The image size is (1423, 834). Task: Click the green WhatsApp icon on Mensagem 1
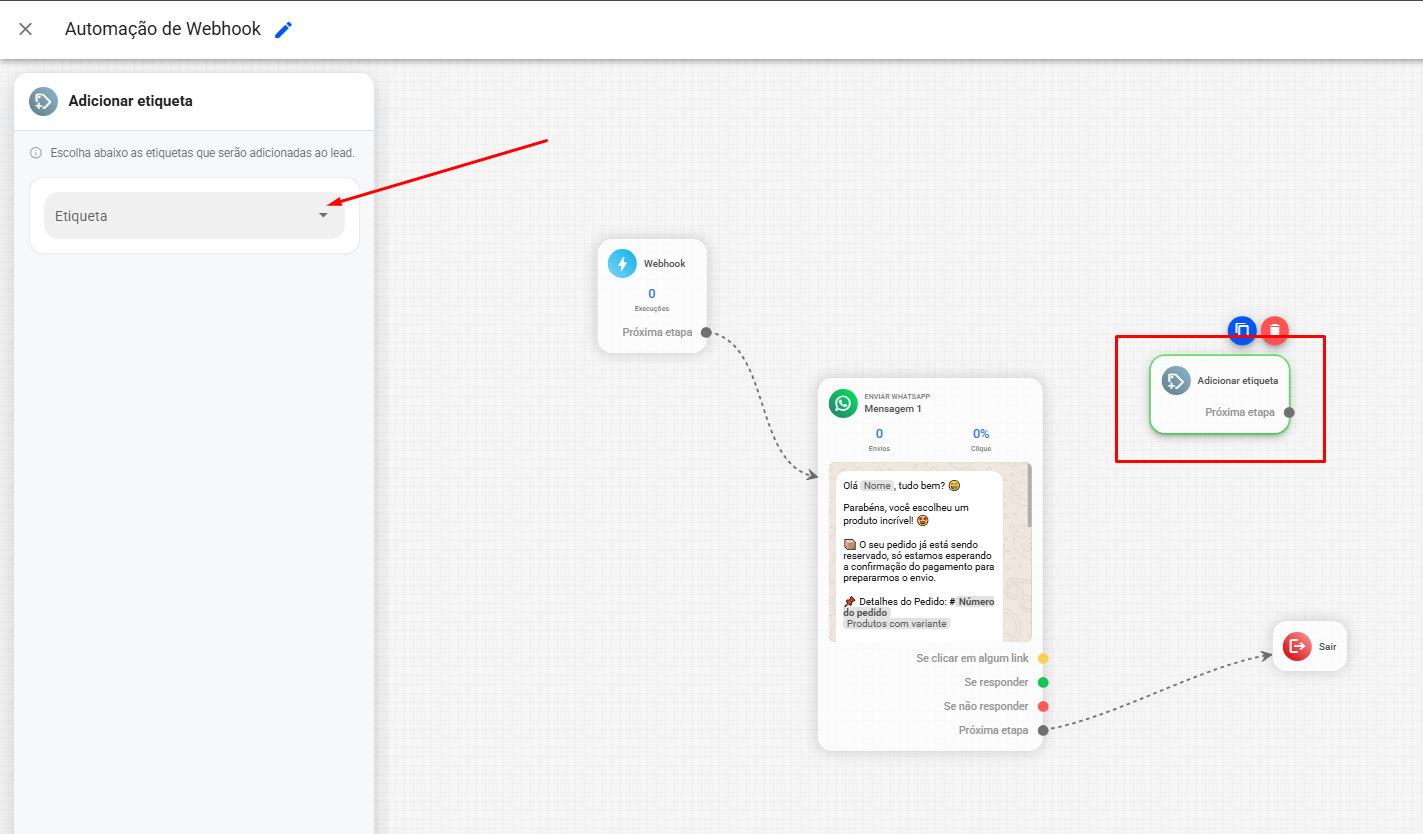point(843,403)
